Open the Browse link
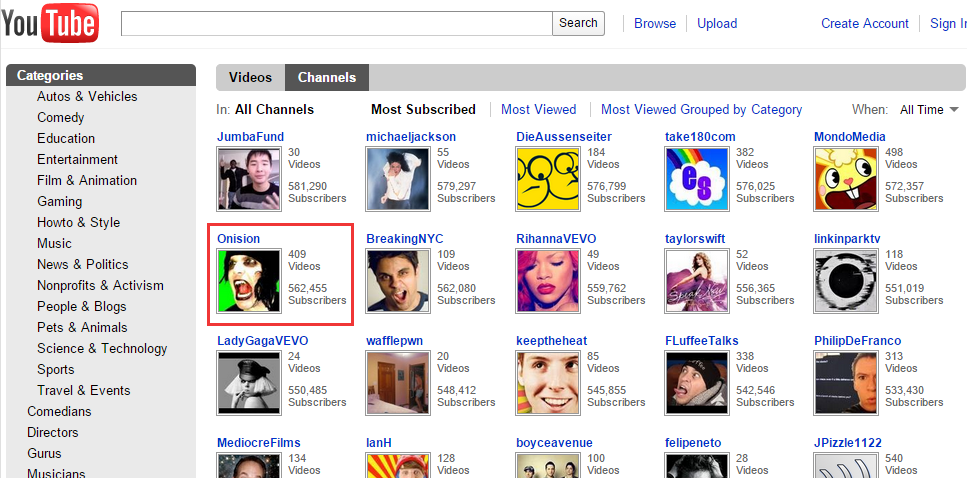Image resolution: width=967 pixels, height=478 pixels. click(x=655, y=23)
